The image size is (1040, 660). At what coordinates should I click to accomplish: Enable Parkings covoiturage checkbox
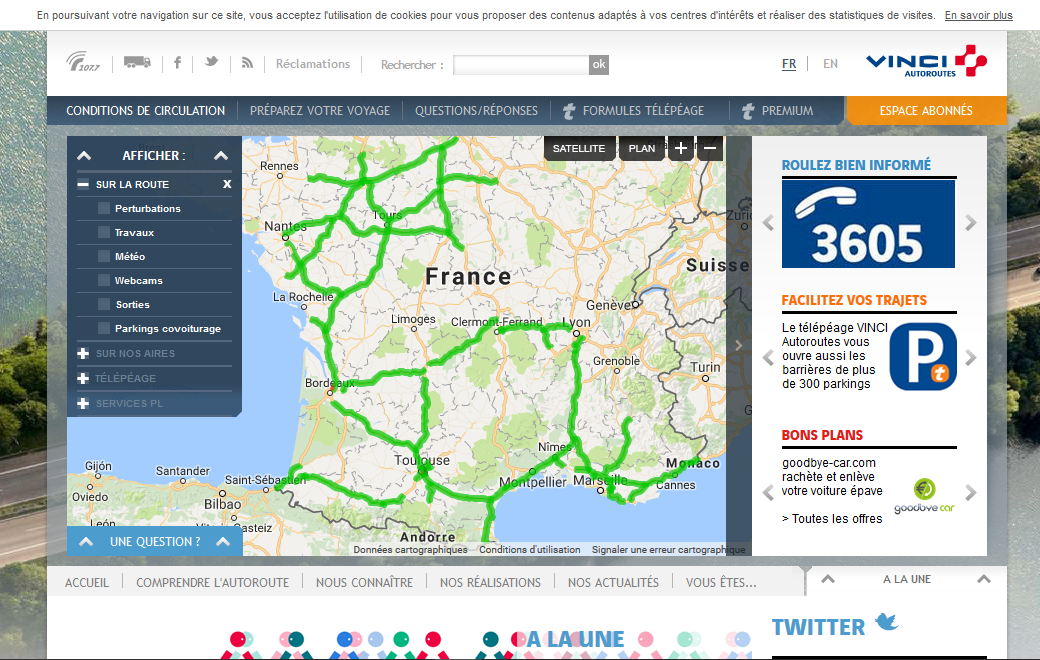(103, 328)
